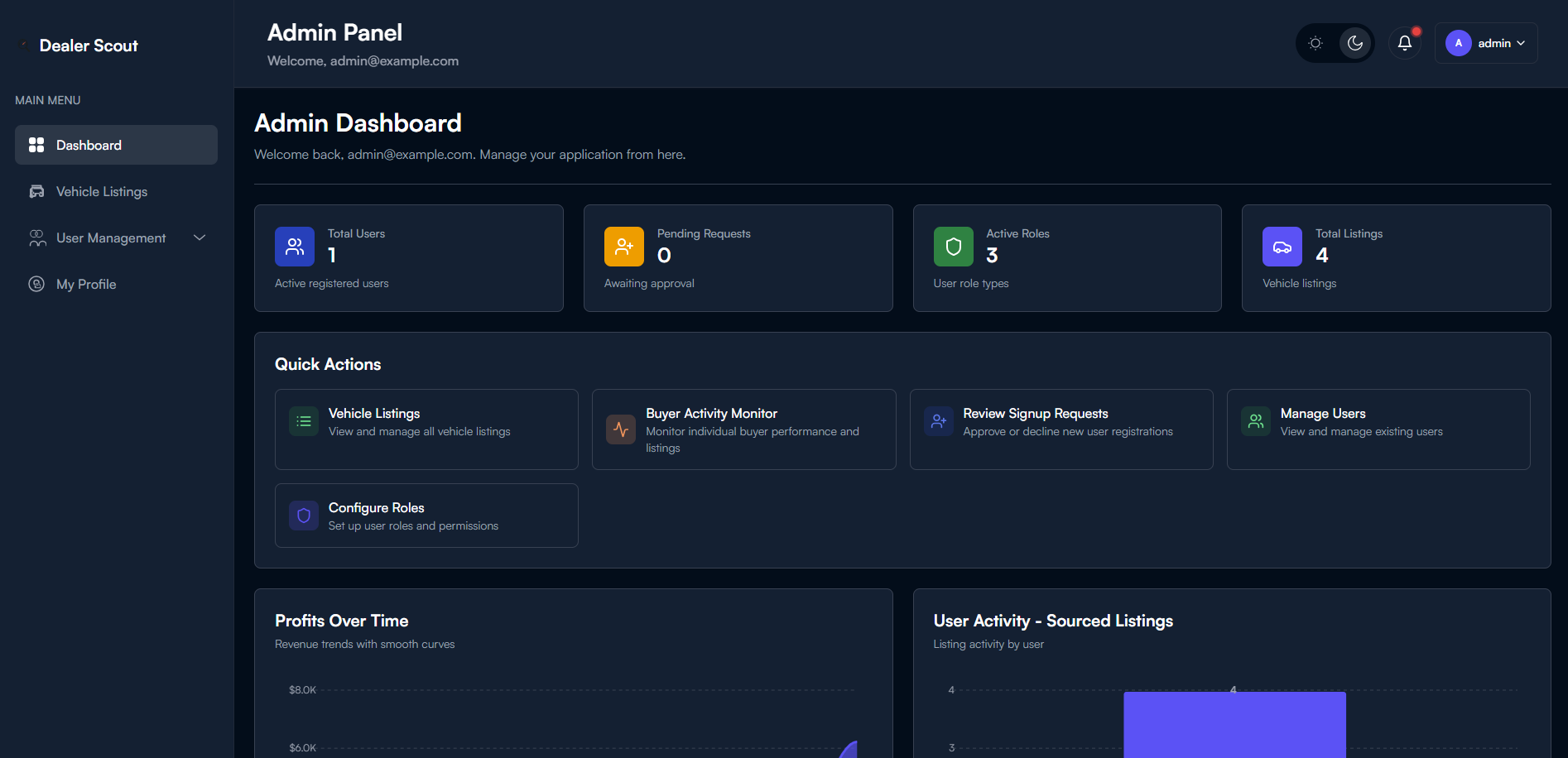Open the admin account dropdown
The width and height of the screenshot is (1568, 758).
click(x=1486, y=42)
